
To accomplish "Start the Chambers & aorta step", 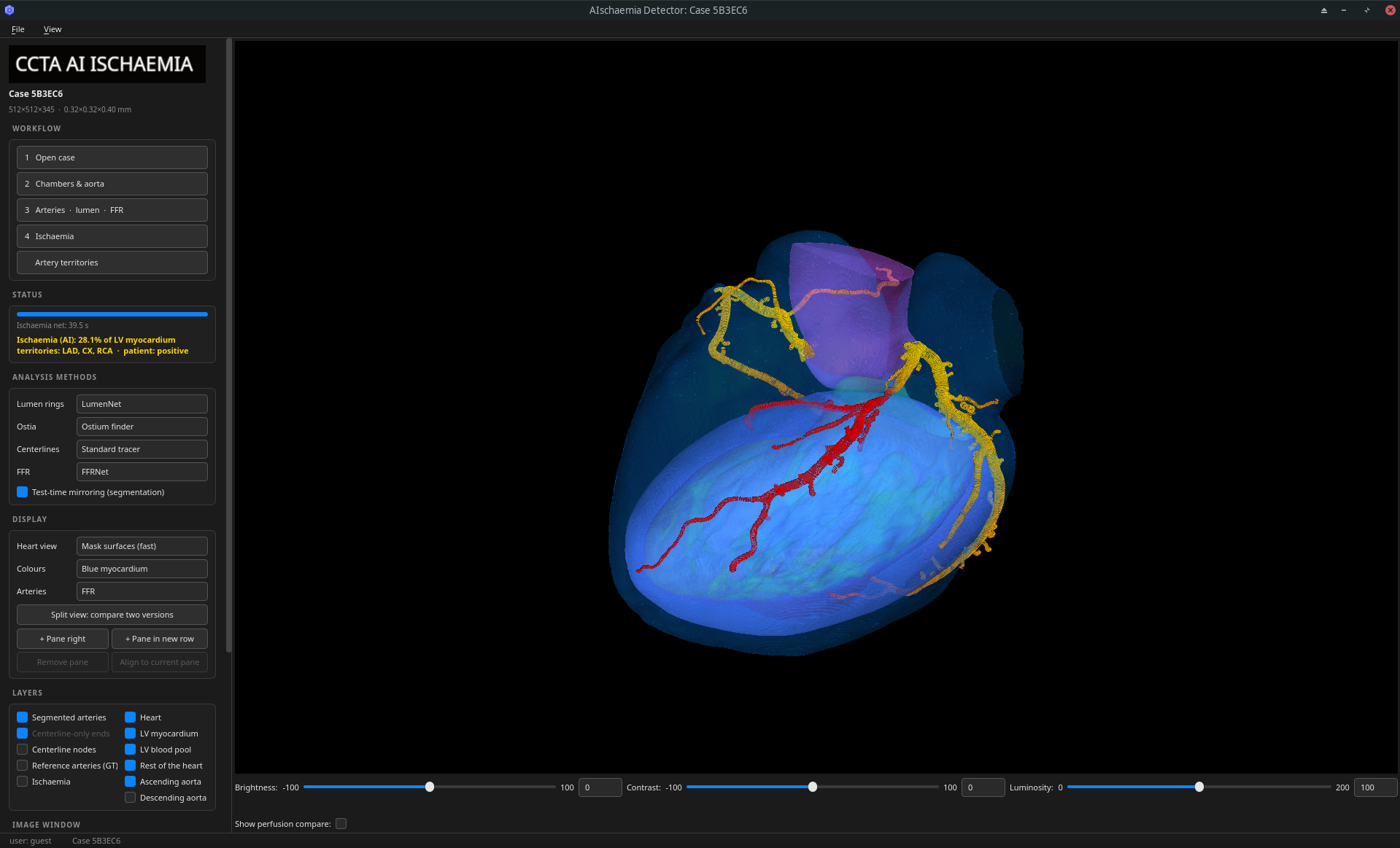I will pos(112,184).
